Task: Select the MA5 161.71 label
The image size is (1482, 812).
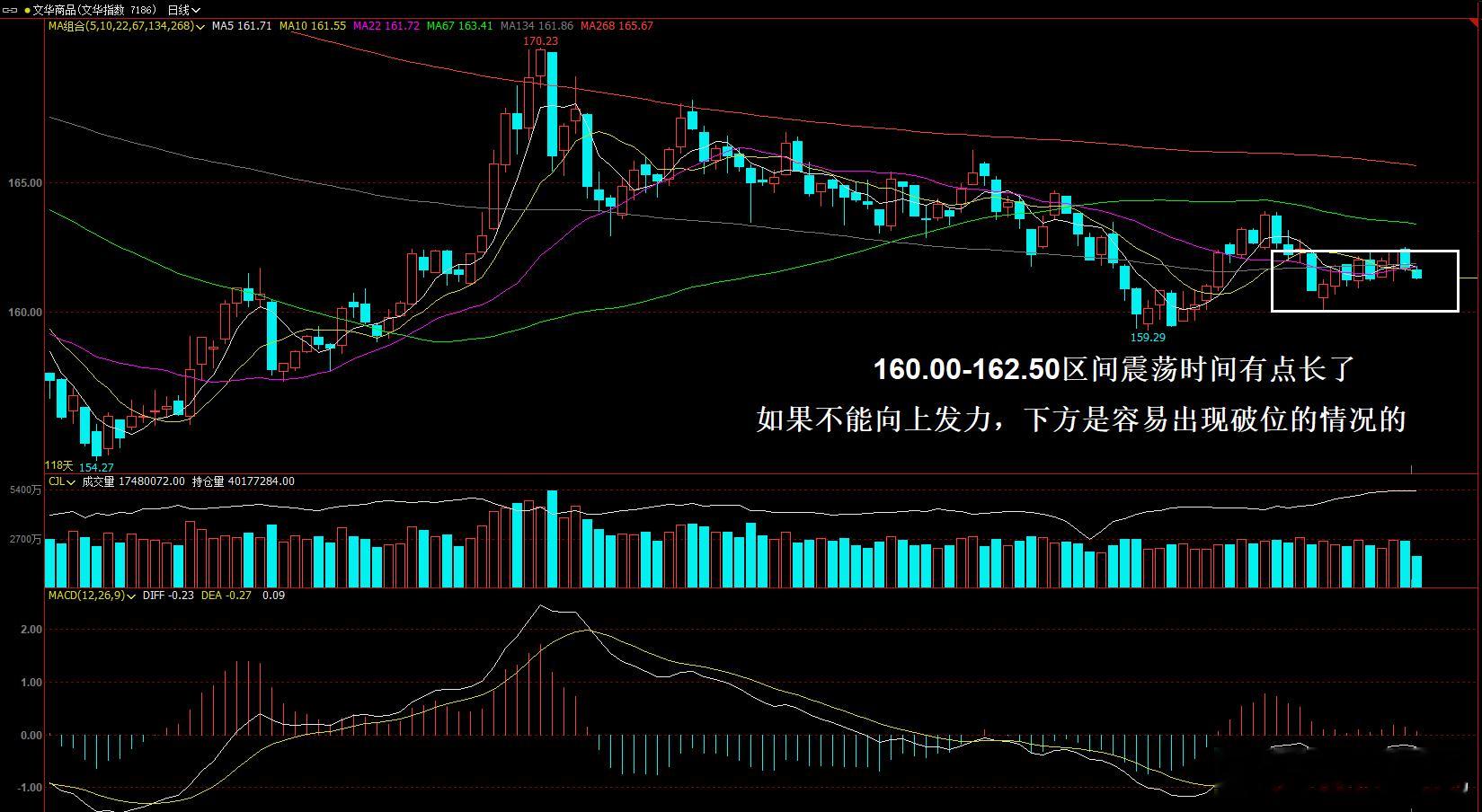Action: coord(242,26)
